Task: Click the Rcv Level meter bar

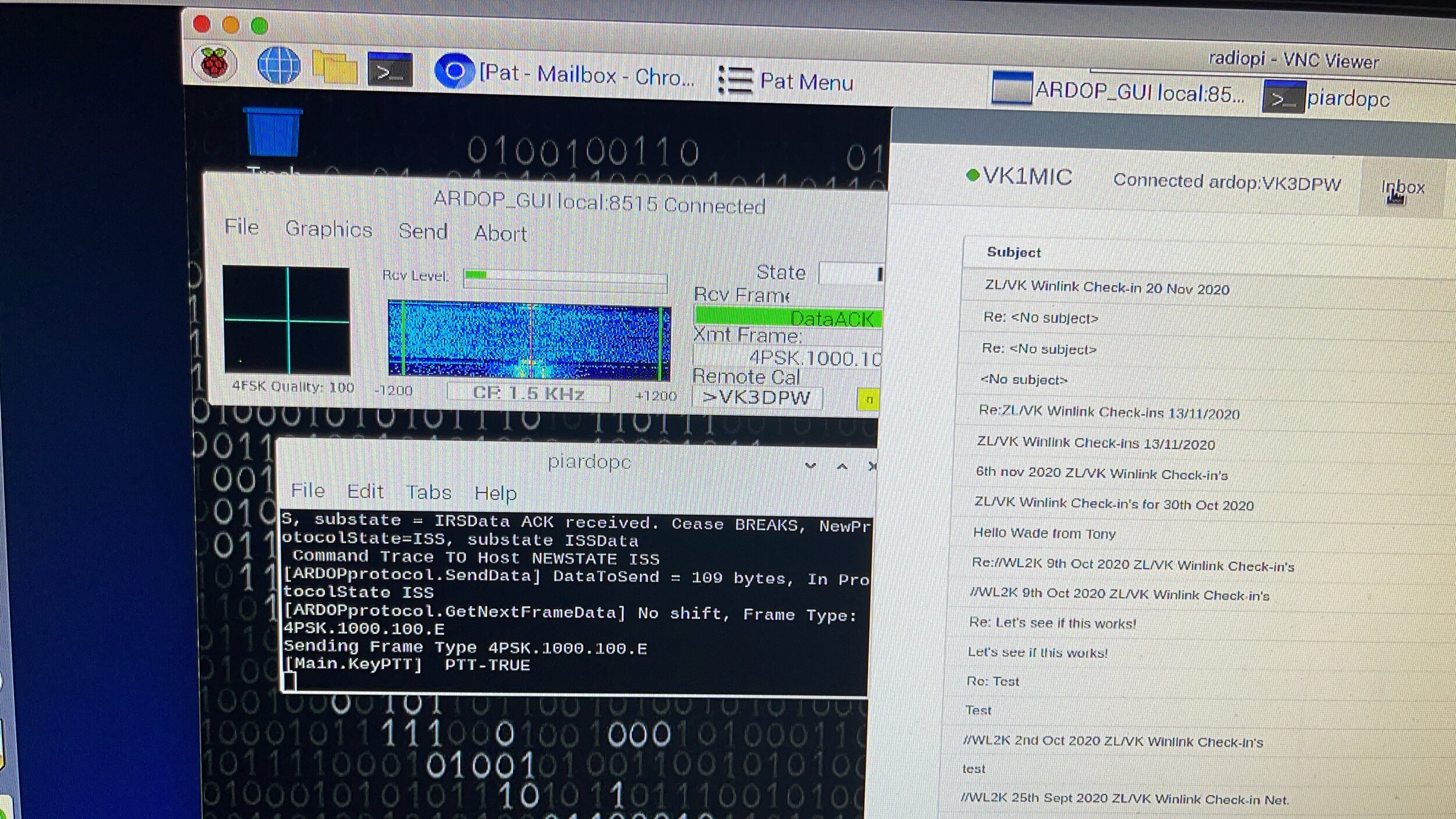Action: click(x=565, y=280)
